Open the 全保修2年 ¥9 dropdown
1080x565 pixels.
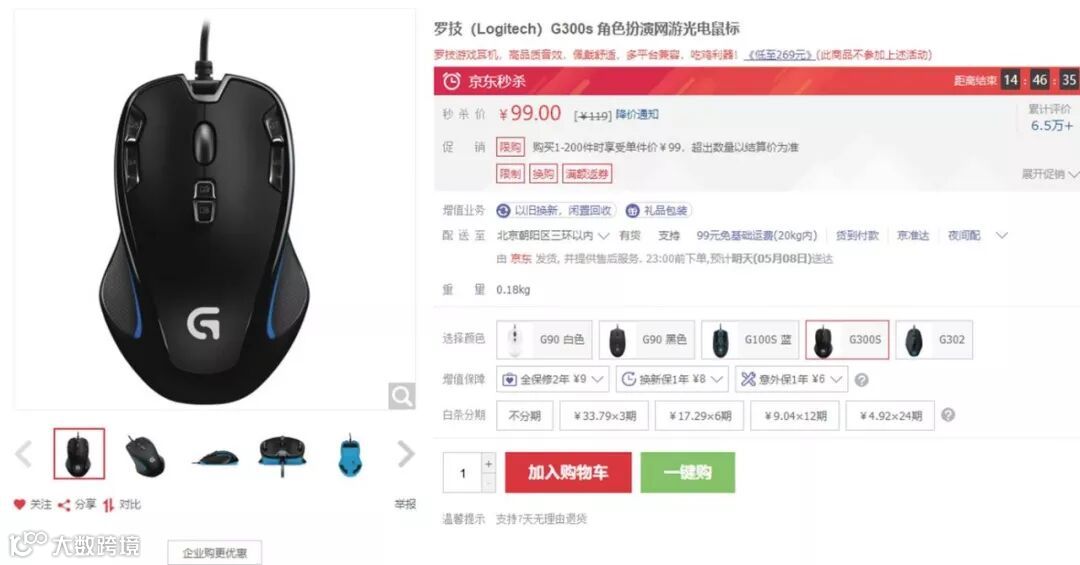tap(552, 379)
